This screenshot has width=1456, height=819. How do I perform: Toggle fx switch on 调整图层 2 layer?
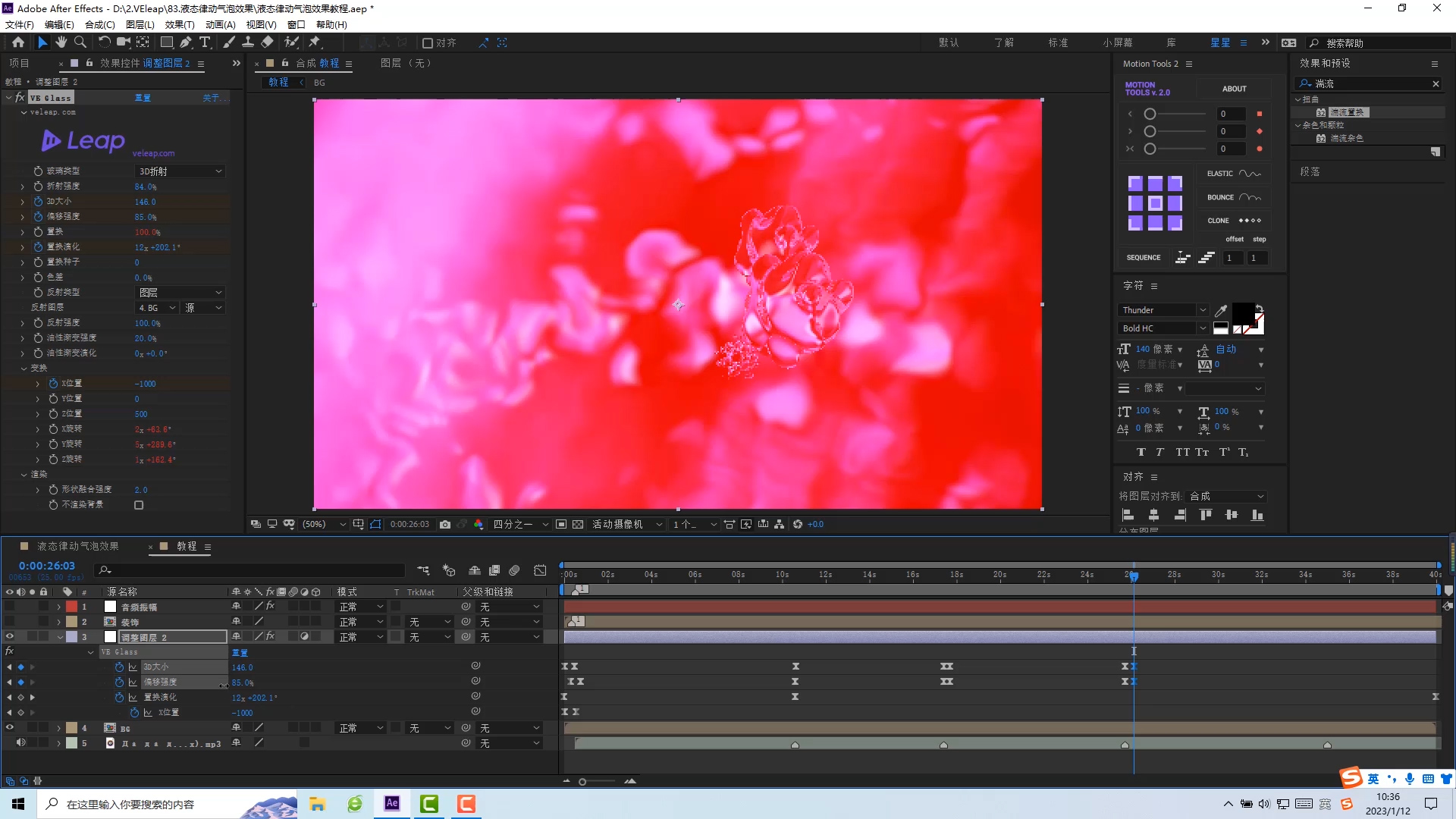[x=270, y=637]
